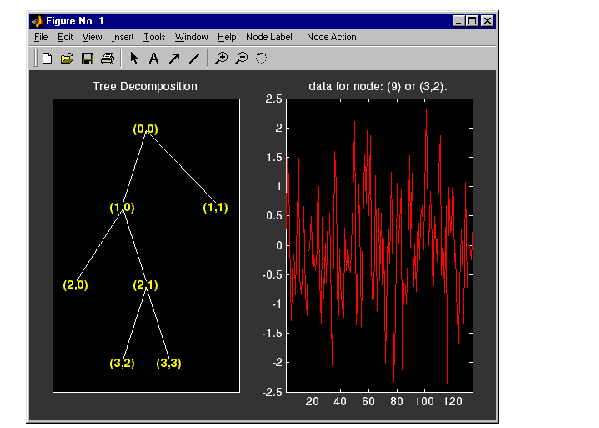Enable the Zoom In magnifier
The width and height of the screenshot is (599, 428).
pos(221,58)
